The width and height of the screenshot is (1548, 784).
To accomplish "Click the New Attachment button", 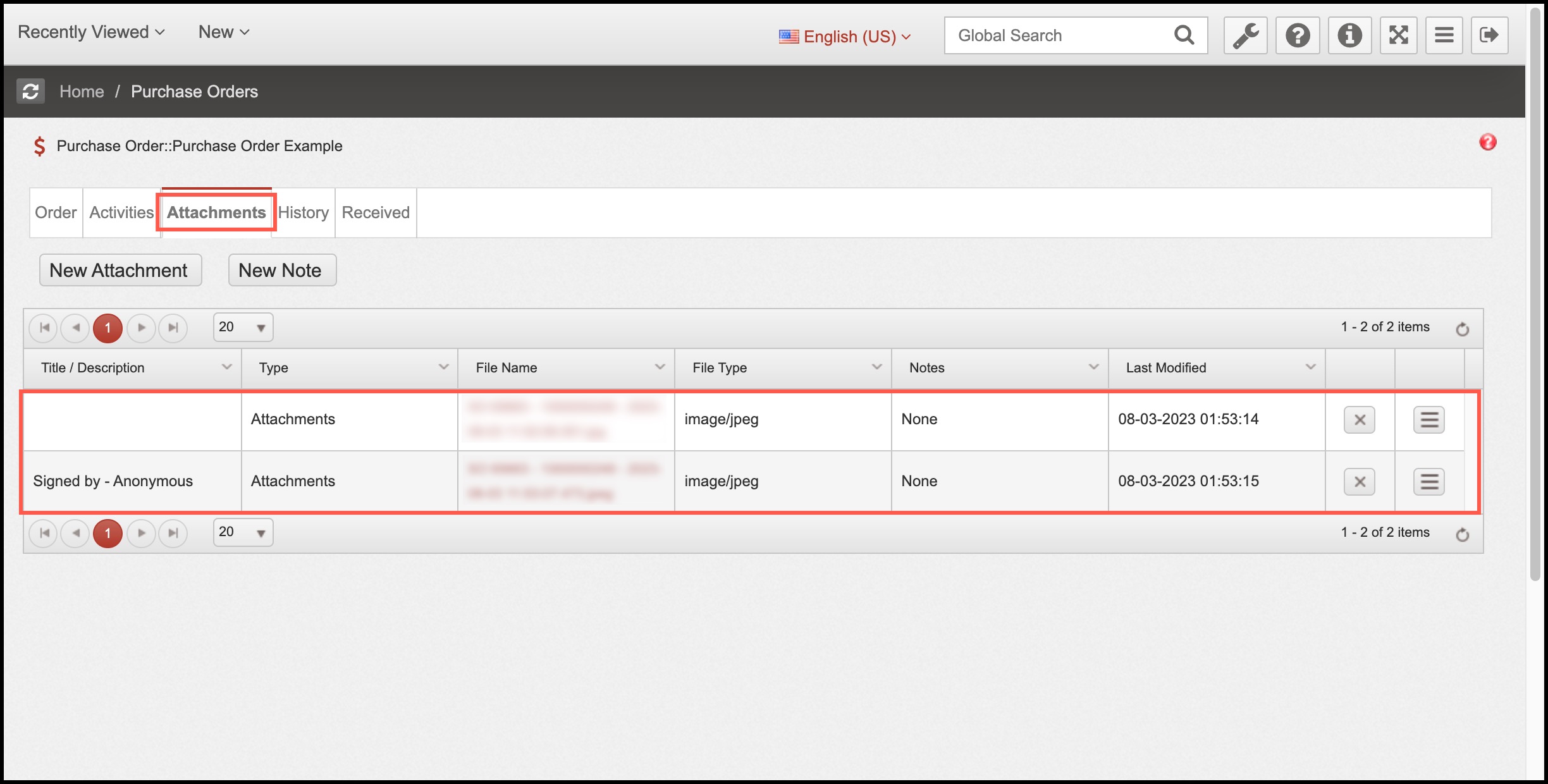I will click(120, 271).
